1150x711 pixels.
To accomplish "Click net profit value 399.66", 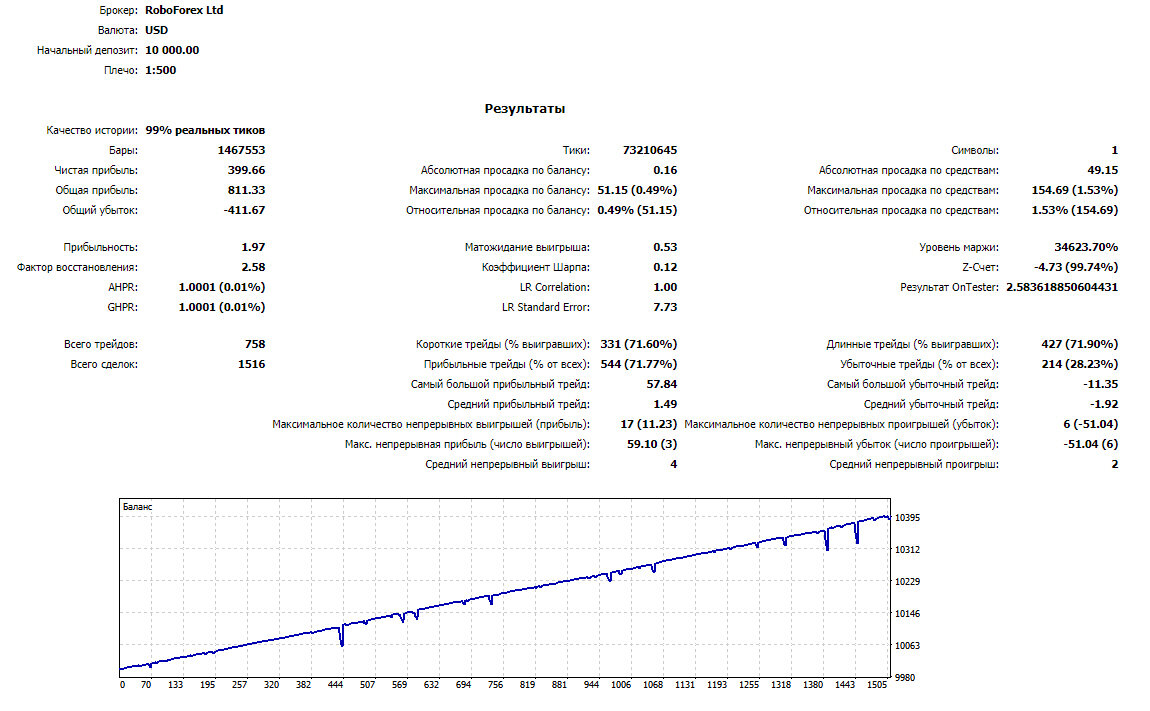I will pyautogui.click(x=246, y=170).
